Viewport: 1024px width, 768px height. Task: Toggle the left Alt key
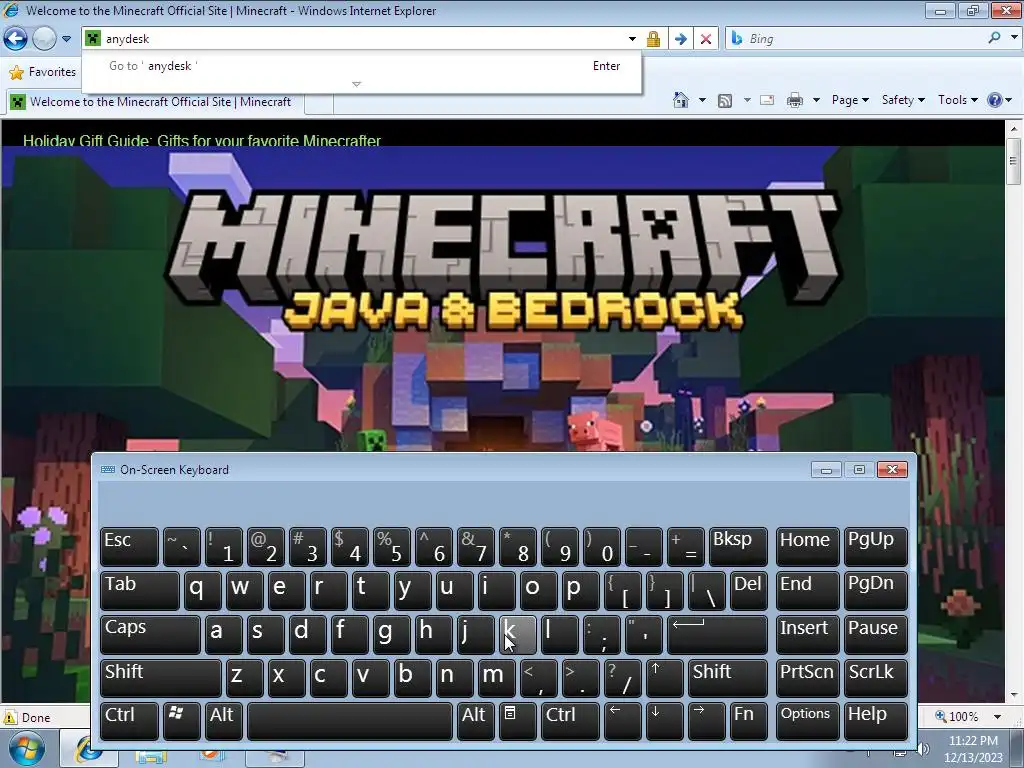coord(223,721)
